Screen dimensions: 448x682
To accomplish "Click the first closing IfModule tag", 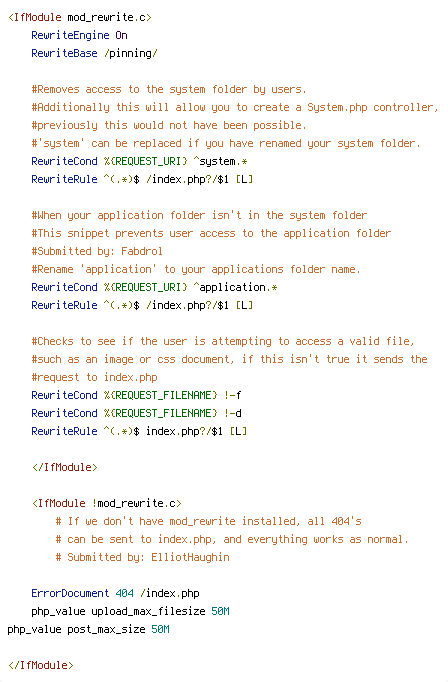I will coord(64,467).
